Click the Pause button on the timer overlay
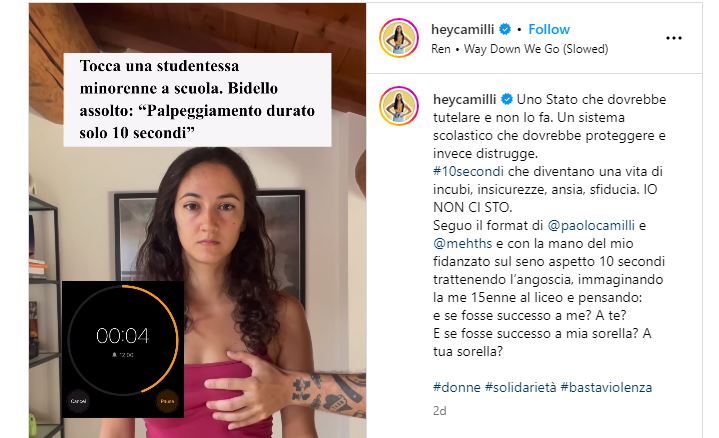The image size is (719, 438). point(167,401)
